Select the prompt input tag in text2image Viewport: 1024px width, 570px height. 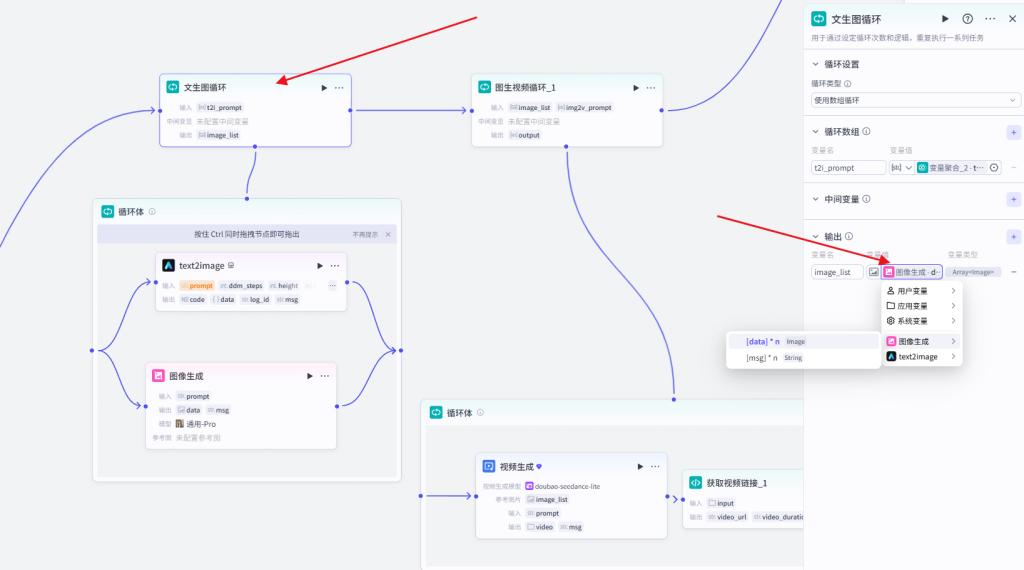click(x=197, y=285)
